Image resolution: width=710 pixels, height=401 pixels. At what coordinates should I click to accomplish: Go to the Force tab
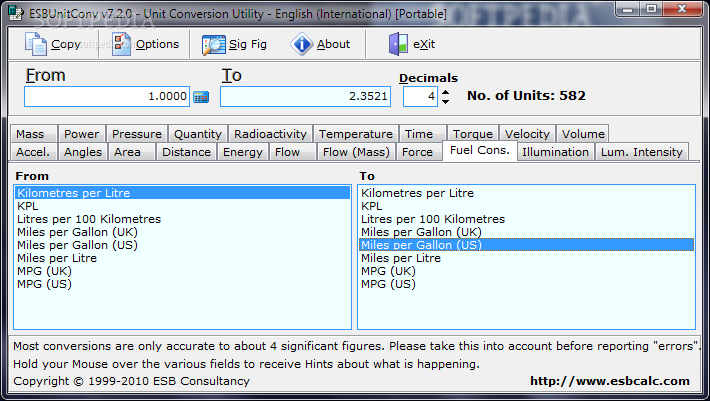click(x=419, y=152)
